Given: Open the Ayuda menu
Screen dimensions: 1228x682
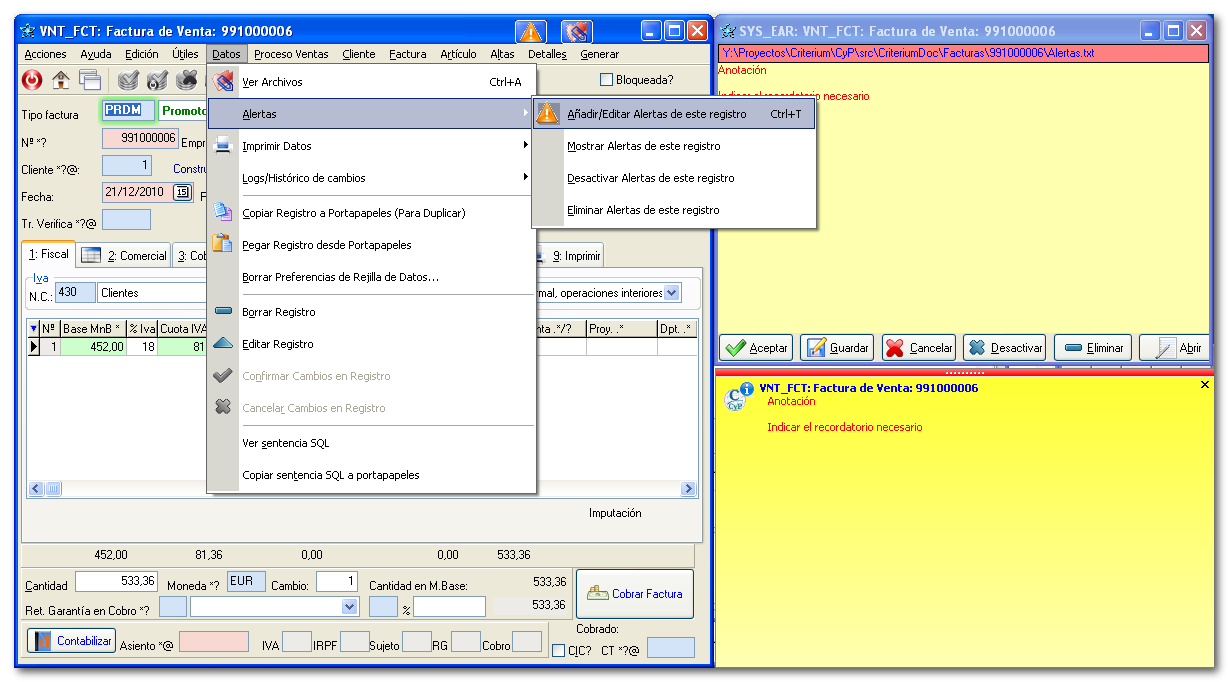Looking at the screenshot, I should point(96,54).
